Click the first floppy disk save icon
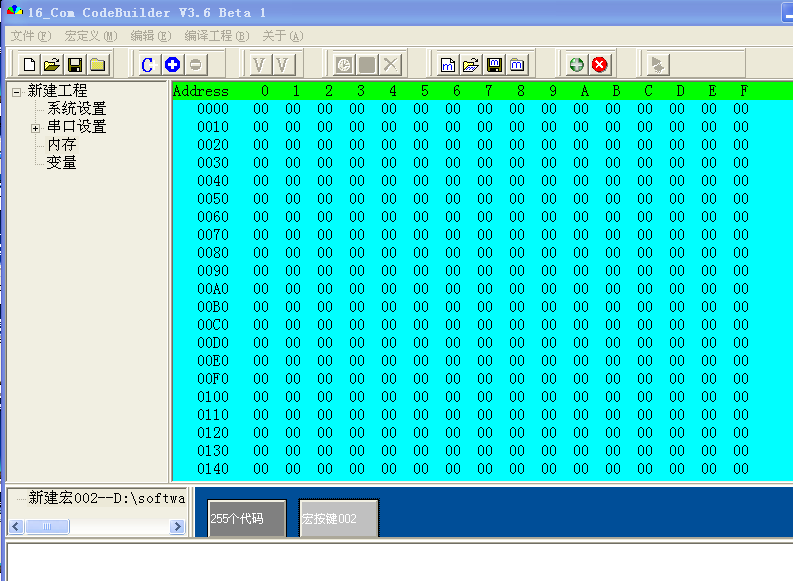The width and height of the screenshot is (793, 581). coord(75,64)
